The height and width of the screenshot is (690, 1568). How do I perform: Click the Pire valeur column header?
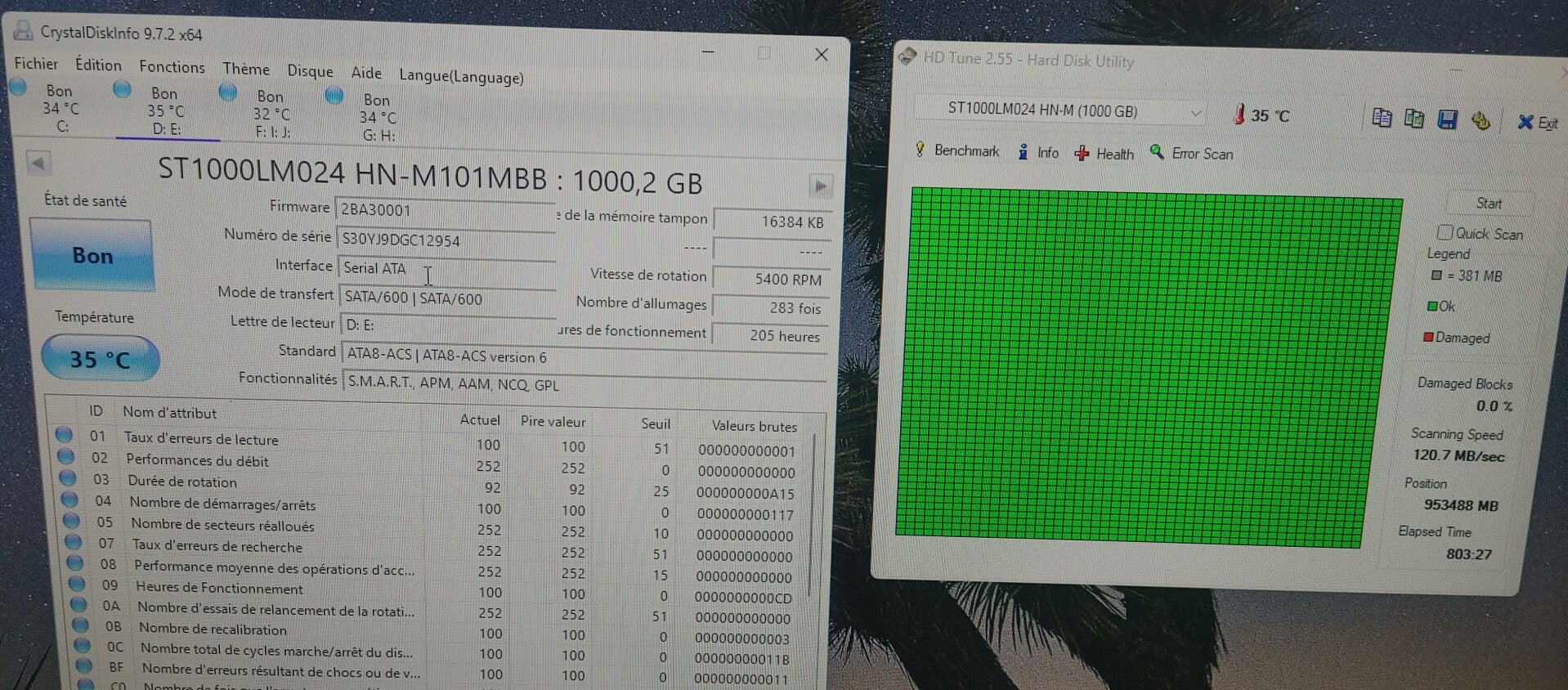pos(553,422)
